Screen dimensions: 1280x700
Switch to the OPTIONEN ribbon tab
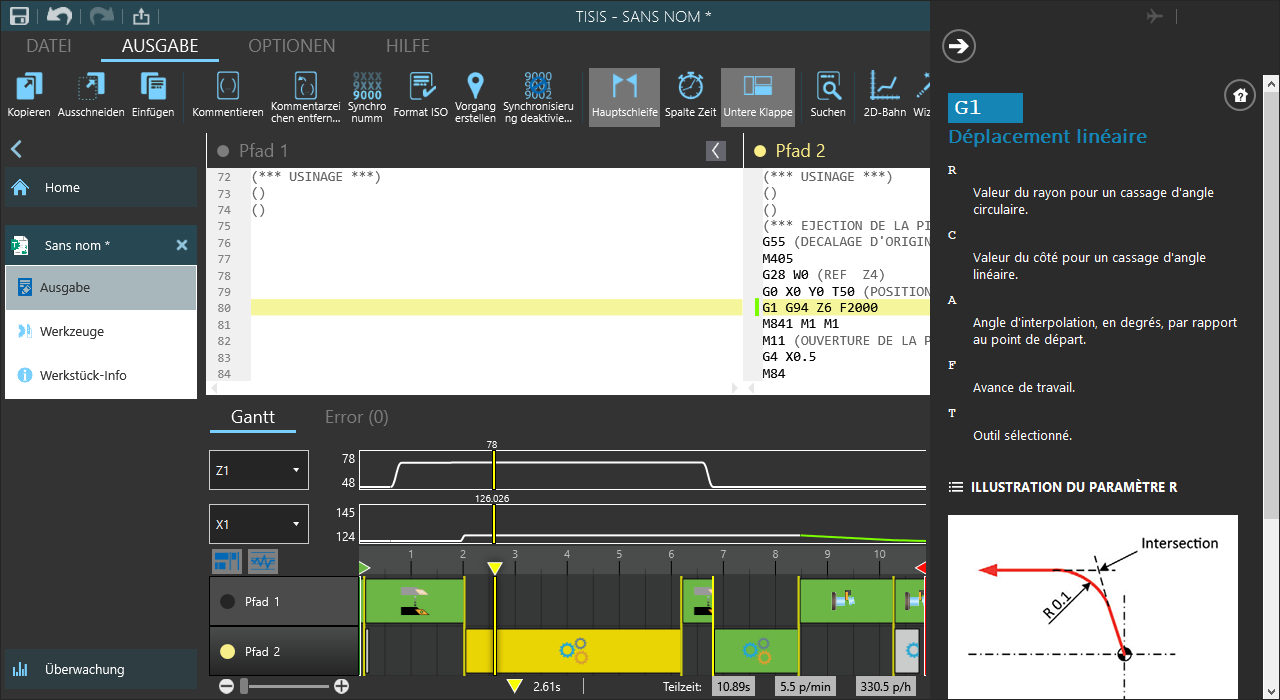point(291,46)
